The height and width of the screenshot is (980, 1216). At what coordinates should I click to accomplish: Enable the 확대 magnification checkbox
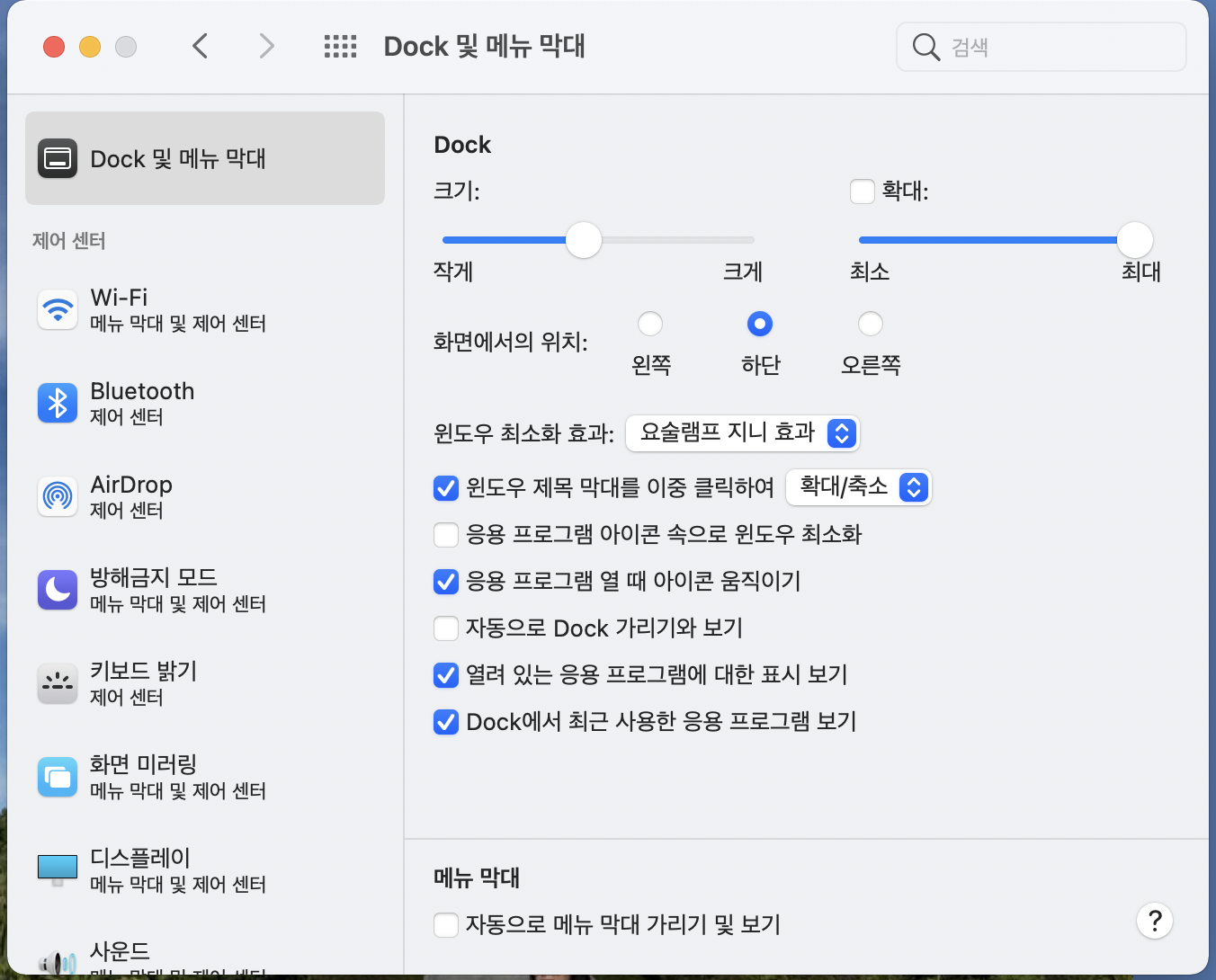(863, 191)
